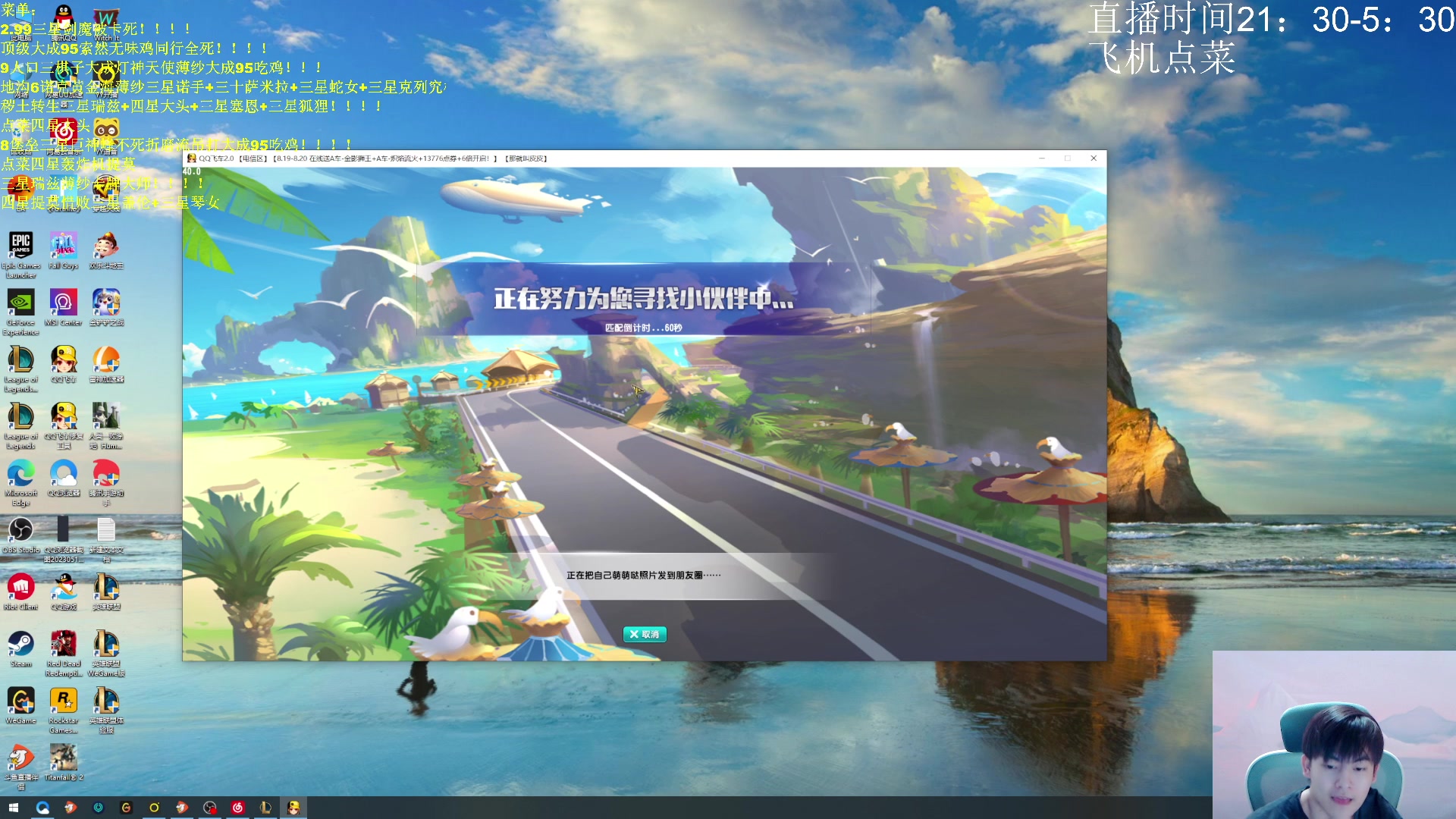Open the 腾讯手游助手 desktop icon
This screenshot has width=1456, height=819.
pyautogui.click(x=106, y=482)
